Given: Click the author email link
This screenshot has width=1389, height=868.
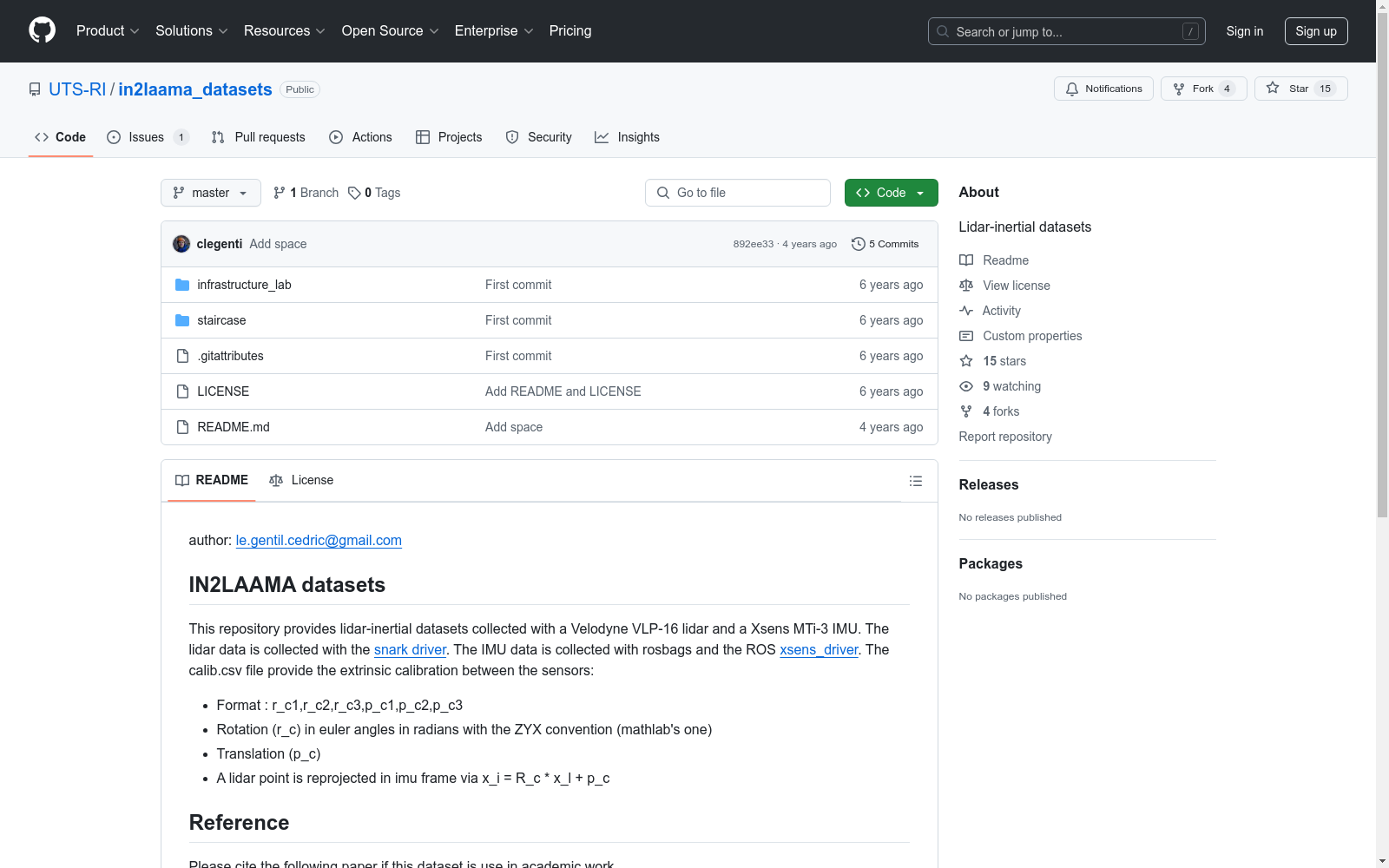Looking at the screenshot, I should tap(319, 540).
